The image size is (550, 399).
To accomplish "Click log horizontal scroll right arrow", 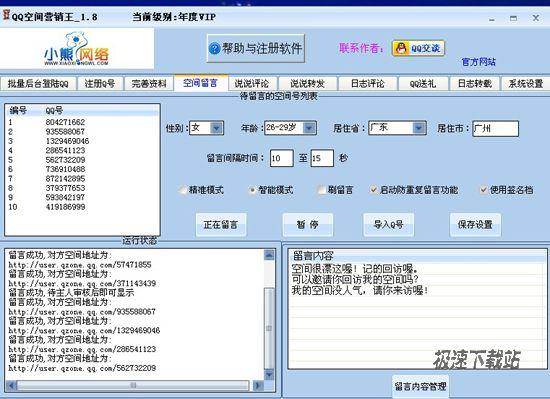I will pos(258,386).
